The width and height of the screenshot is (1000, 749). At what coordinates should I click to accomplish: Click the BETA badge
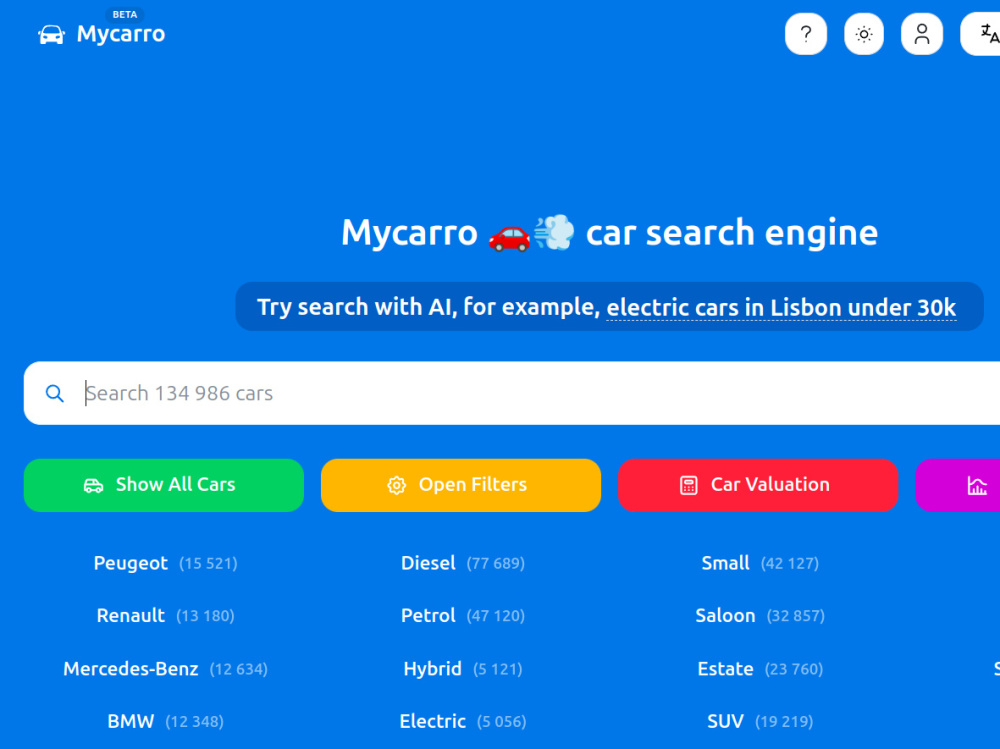pyautogui.click(x=124, y=15)
